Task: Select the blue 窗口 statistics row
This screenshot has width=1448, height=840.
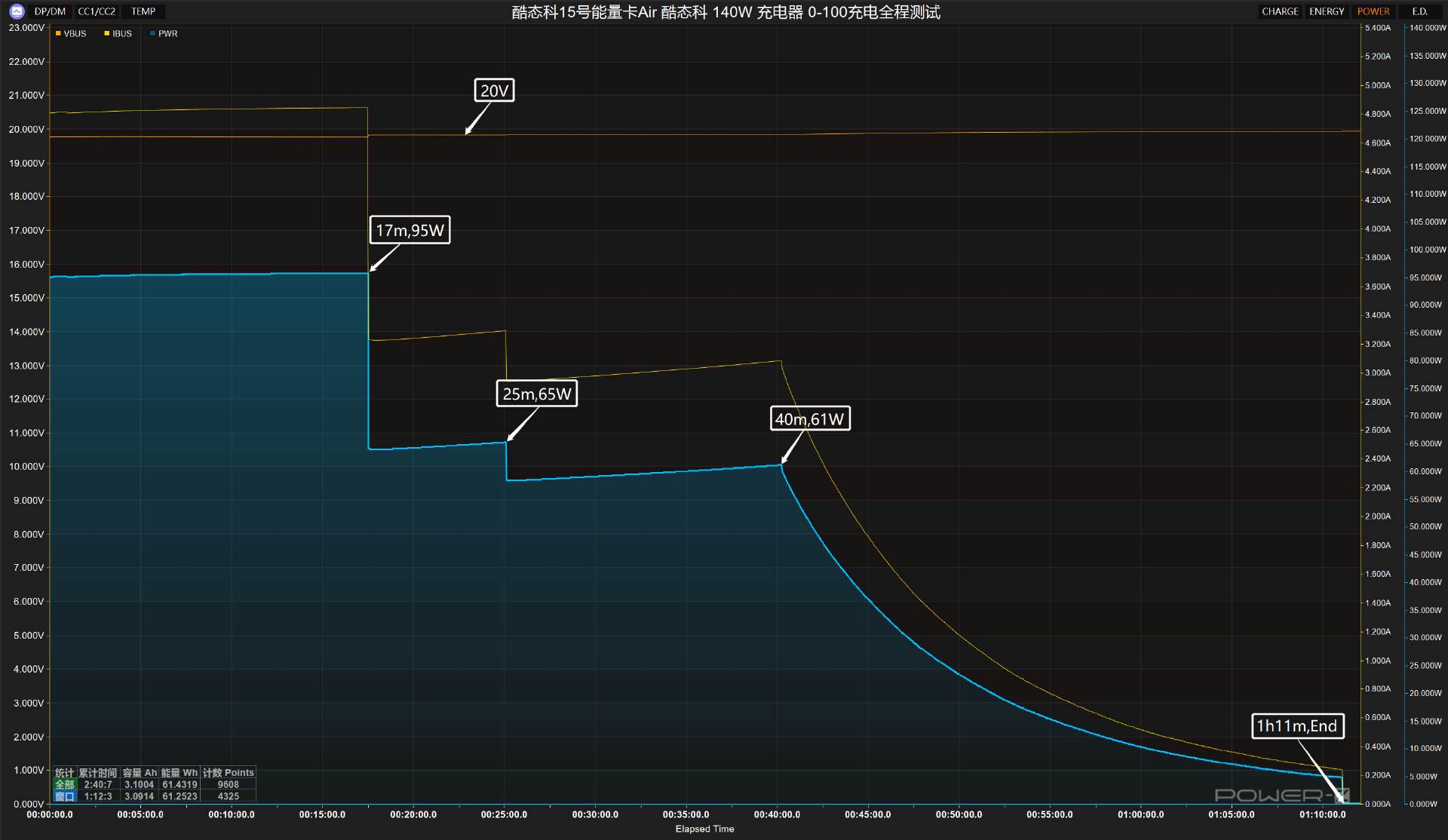Action: [65, 796]
